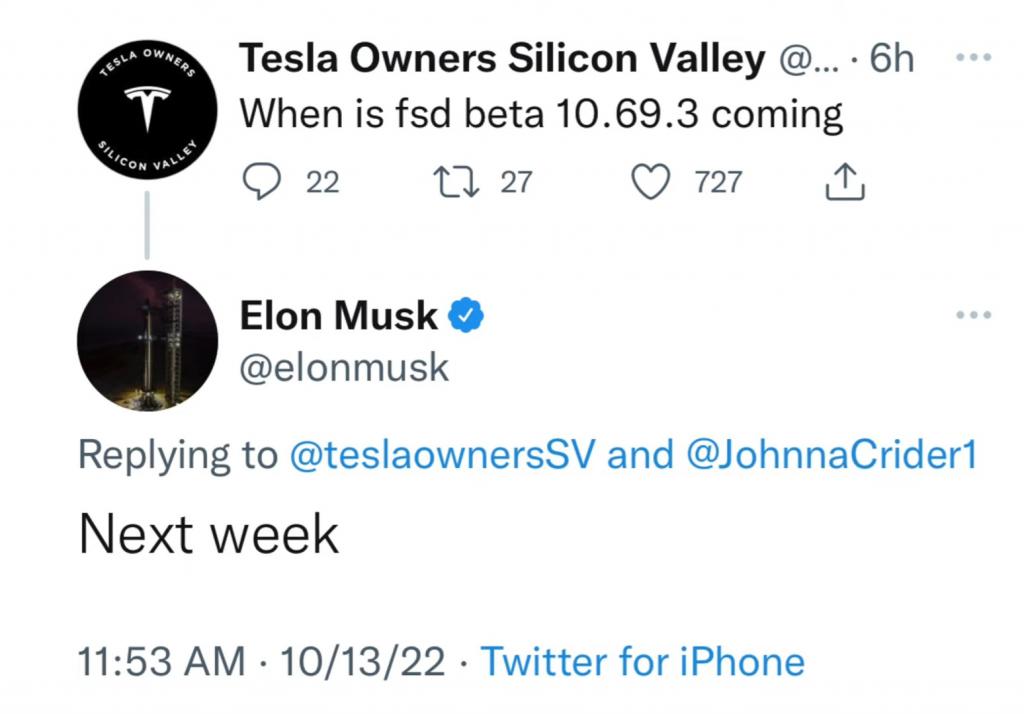Screen dimensions: 1024x714
Task: Click the blue verified checkmark badge
Action: 466,315
